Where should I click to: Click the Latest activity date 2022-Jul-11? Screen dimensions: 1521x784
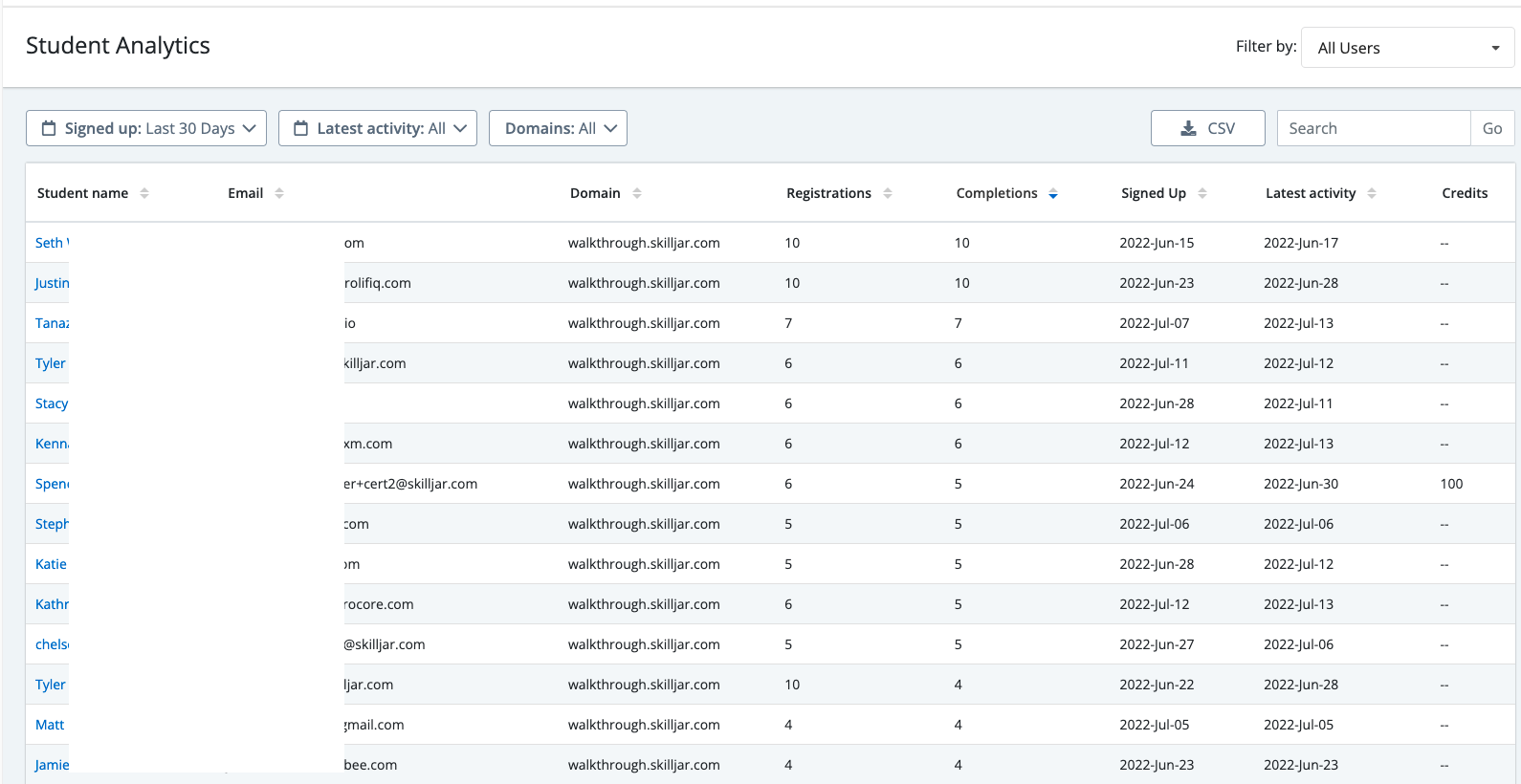click(x=1298, y=403)
